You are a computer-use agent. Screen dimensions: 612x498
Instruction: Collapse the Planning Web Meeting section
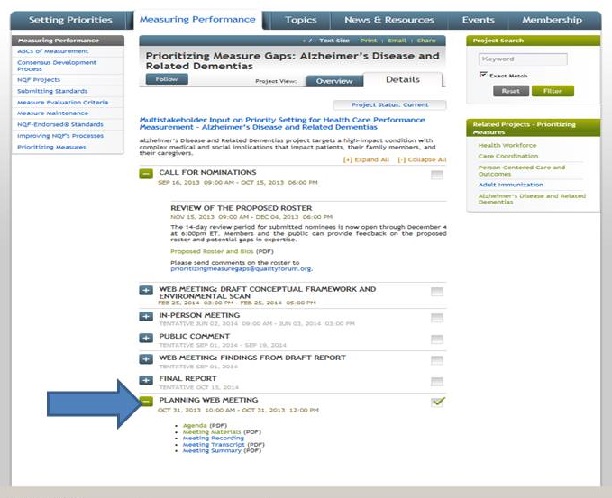click(147, 402)
